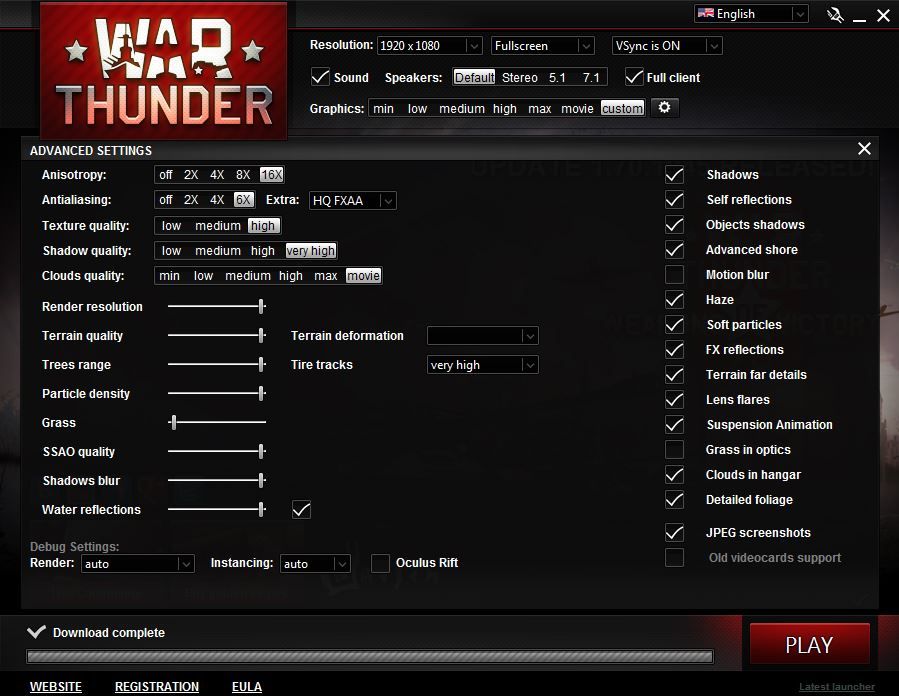
Task: Select 7.1 speakers option
Action: [591, 77]
